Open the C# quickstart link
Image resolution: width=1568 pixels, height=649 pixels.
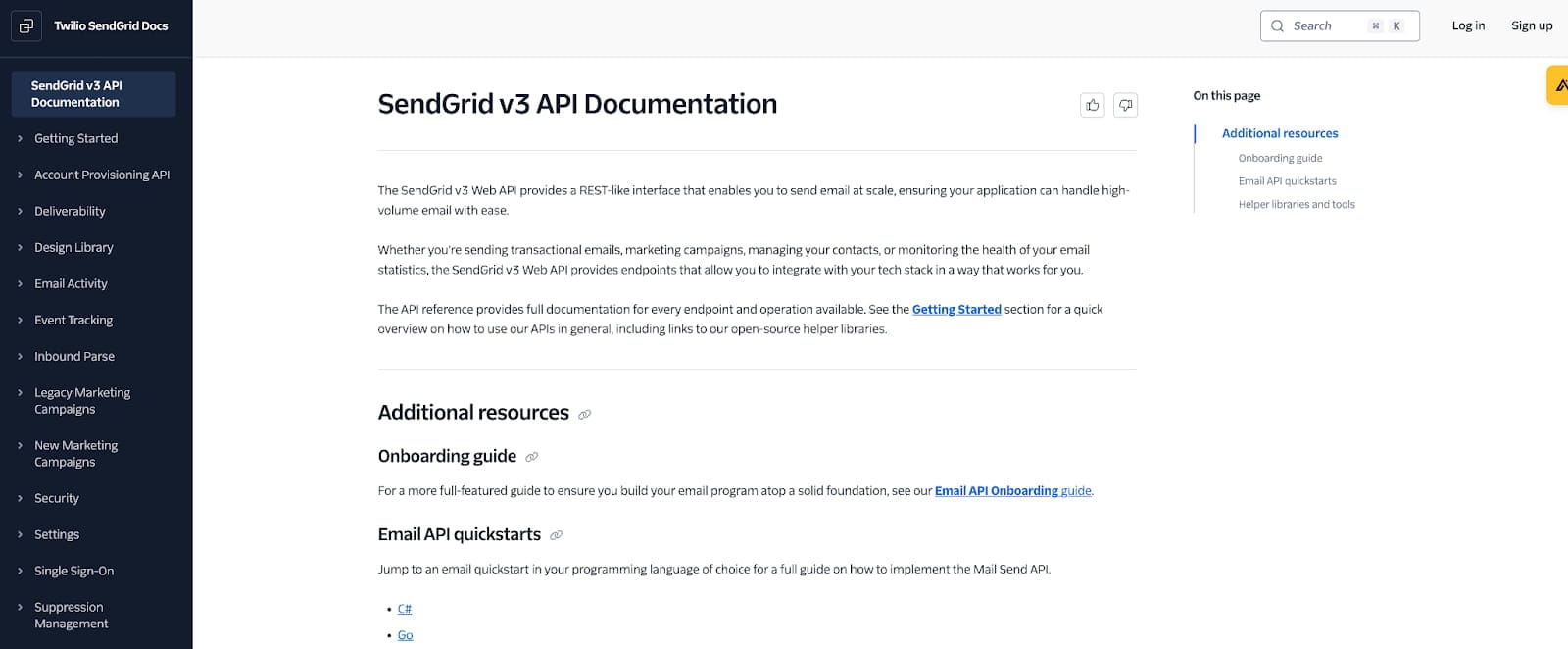point(405,610)
